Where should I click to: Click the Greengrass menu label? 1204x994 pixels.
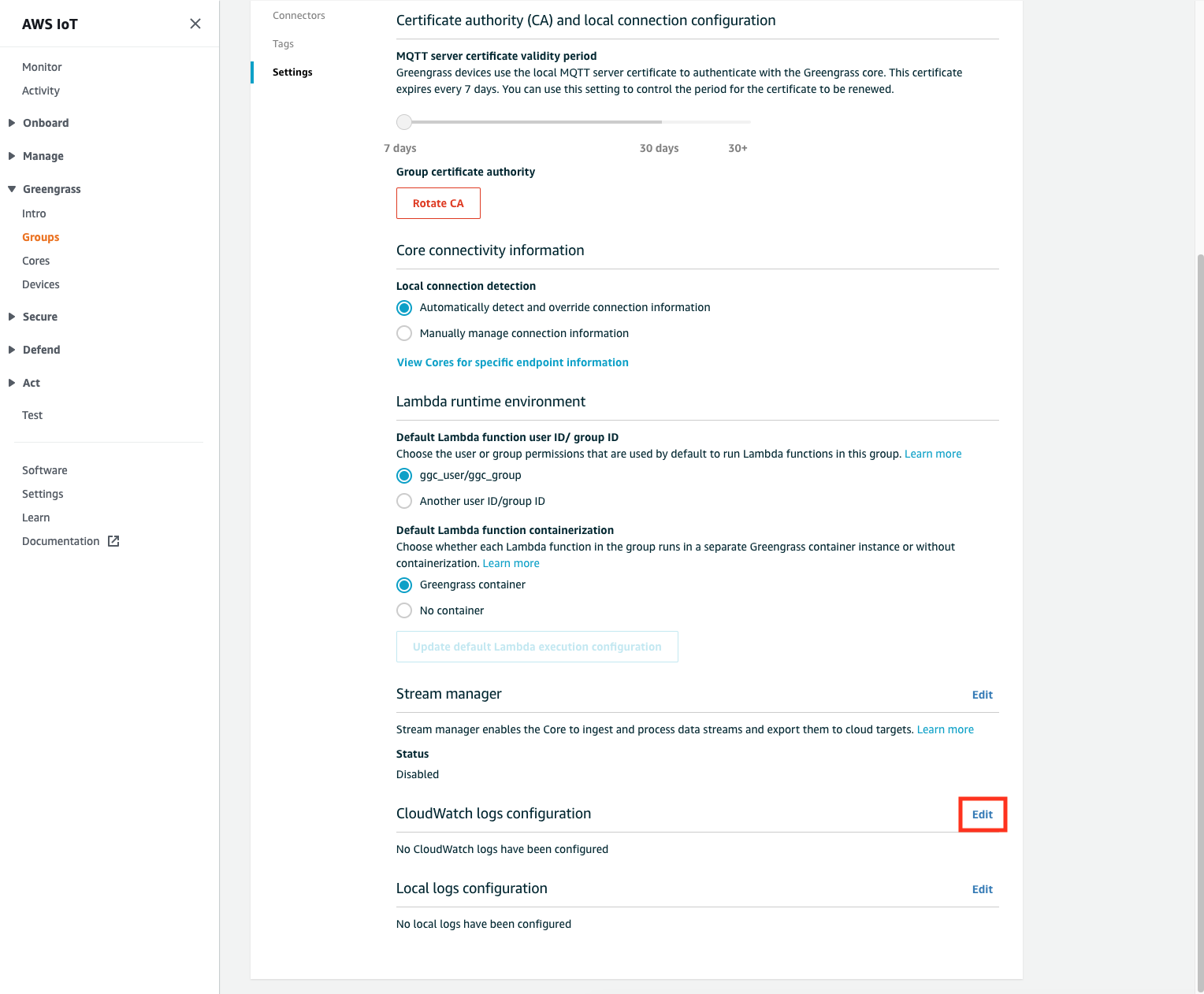click(52, 189)
